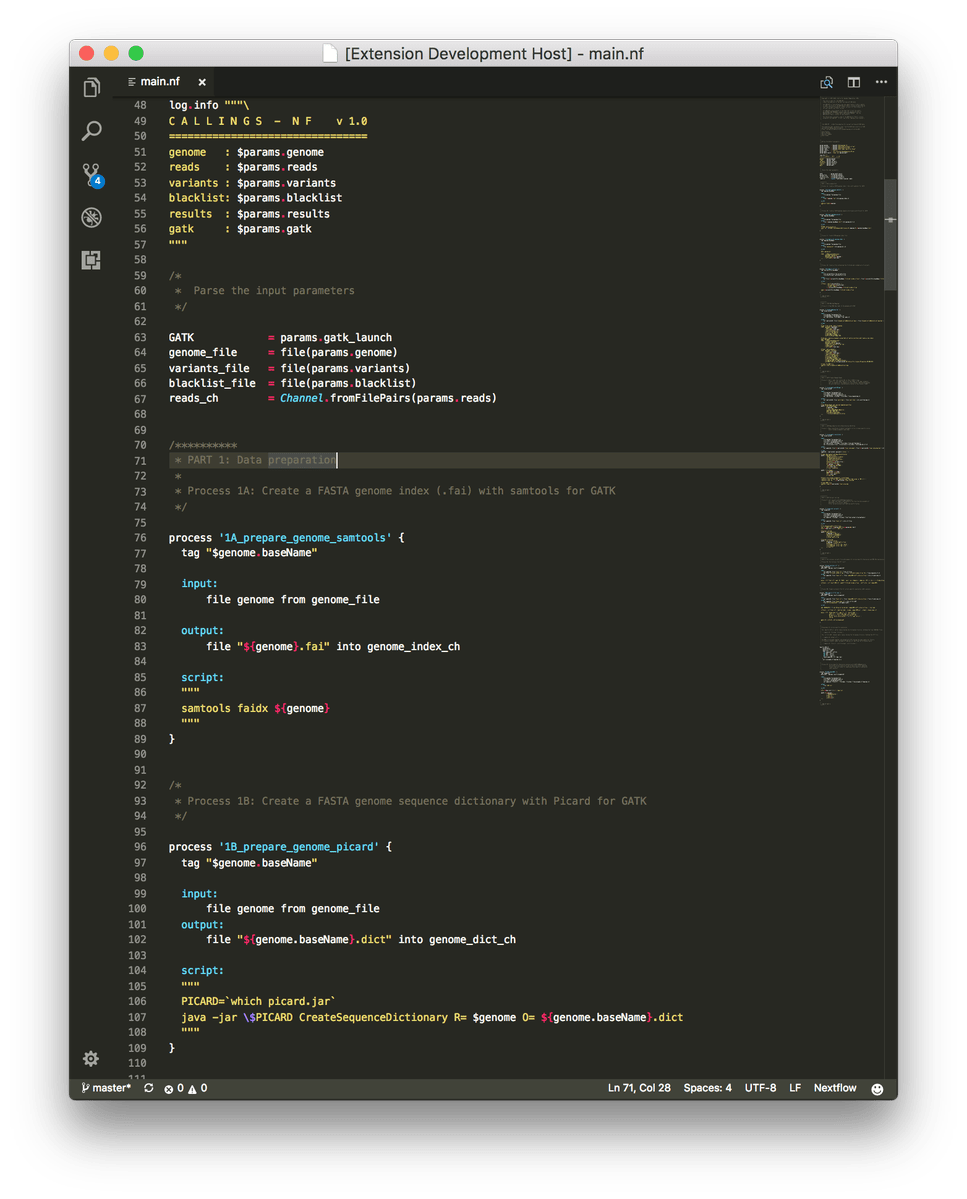Change the Spaces: 4 indentation setting
Image resolution: width=967 pixels, height=1199 pixels.
[707, 1088]
